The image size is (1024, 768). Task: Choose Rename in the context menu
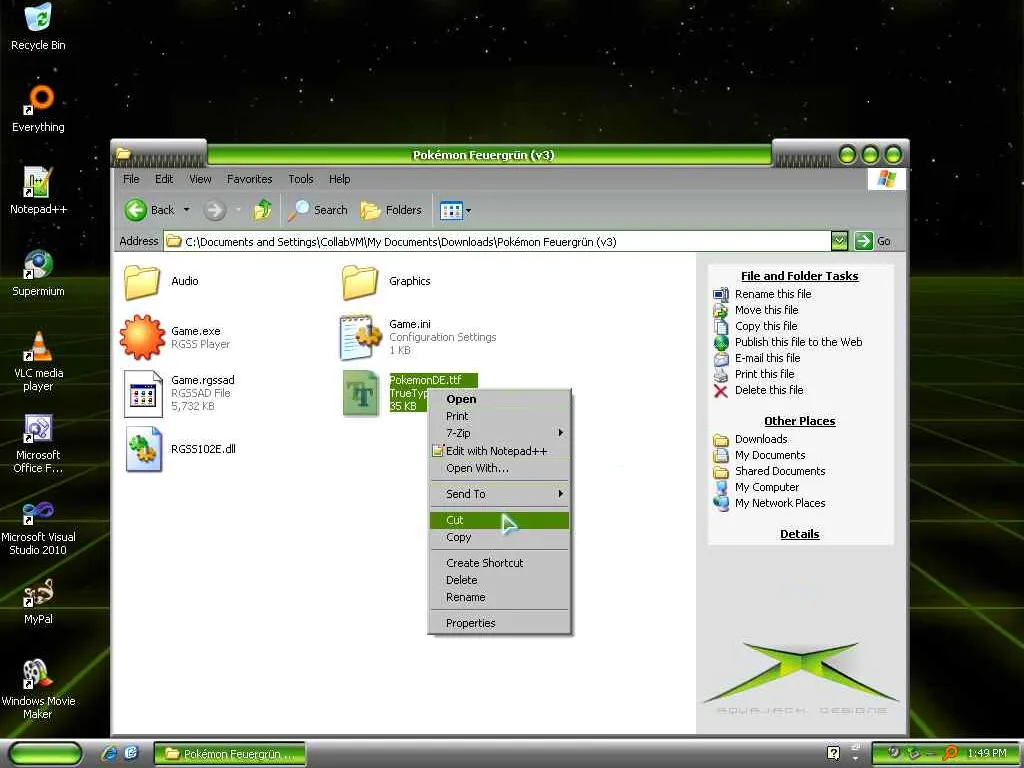click(x=500, y=597)
